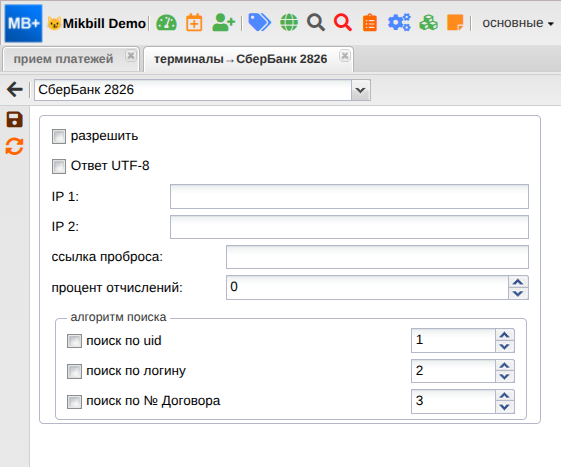Decrease поиск по № Договора priority value

(505, 407)
